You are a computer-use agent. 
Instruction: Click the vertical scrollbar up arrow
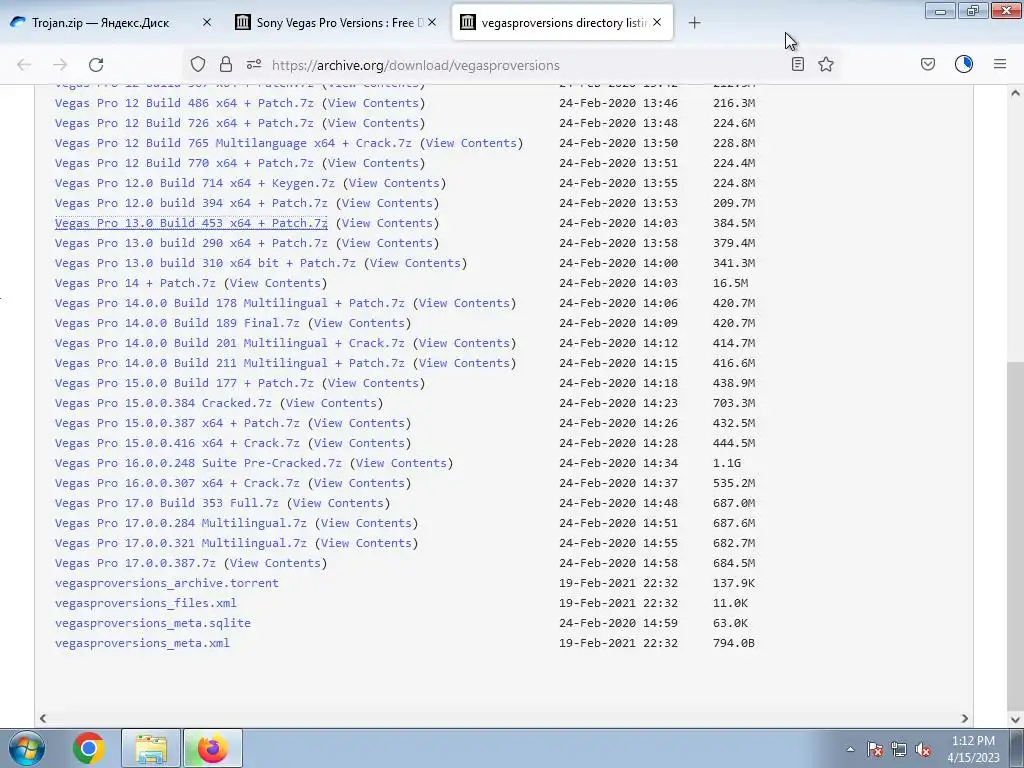[1016, 93]
